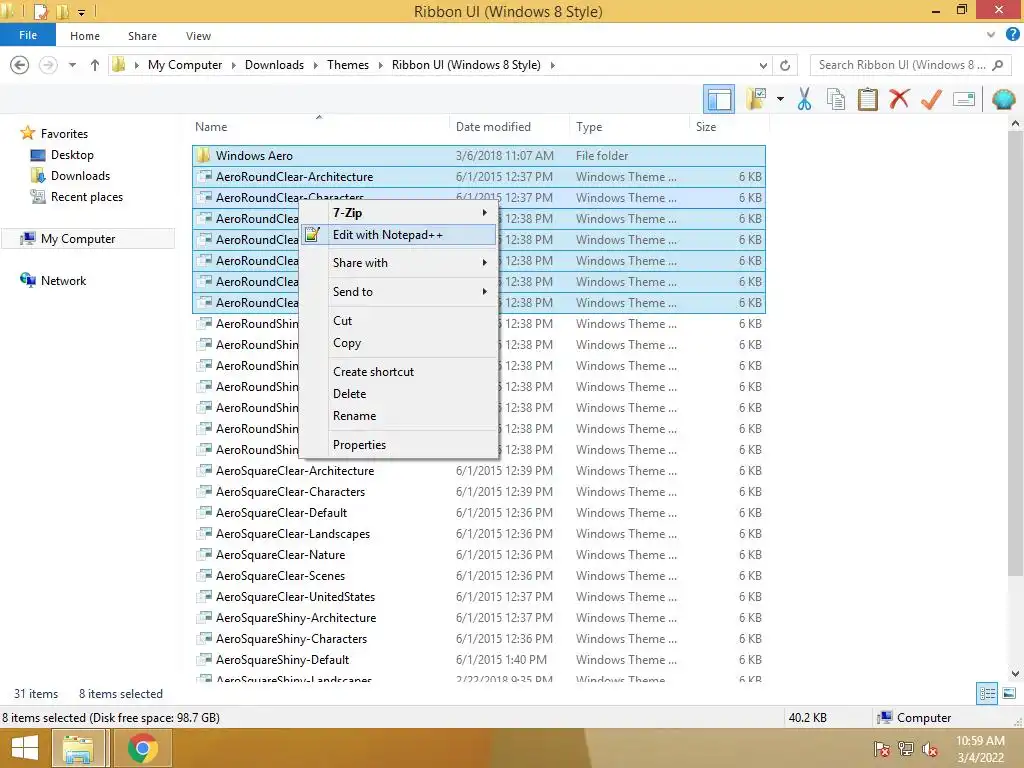This screenshot has width=1024, height=768.
Task: Sort by the Type column header
Action: point(589,127)
